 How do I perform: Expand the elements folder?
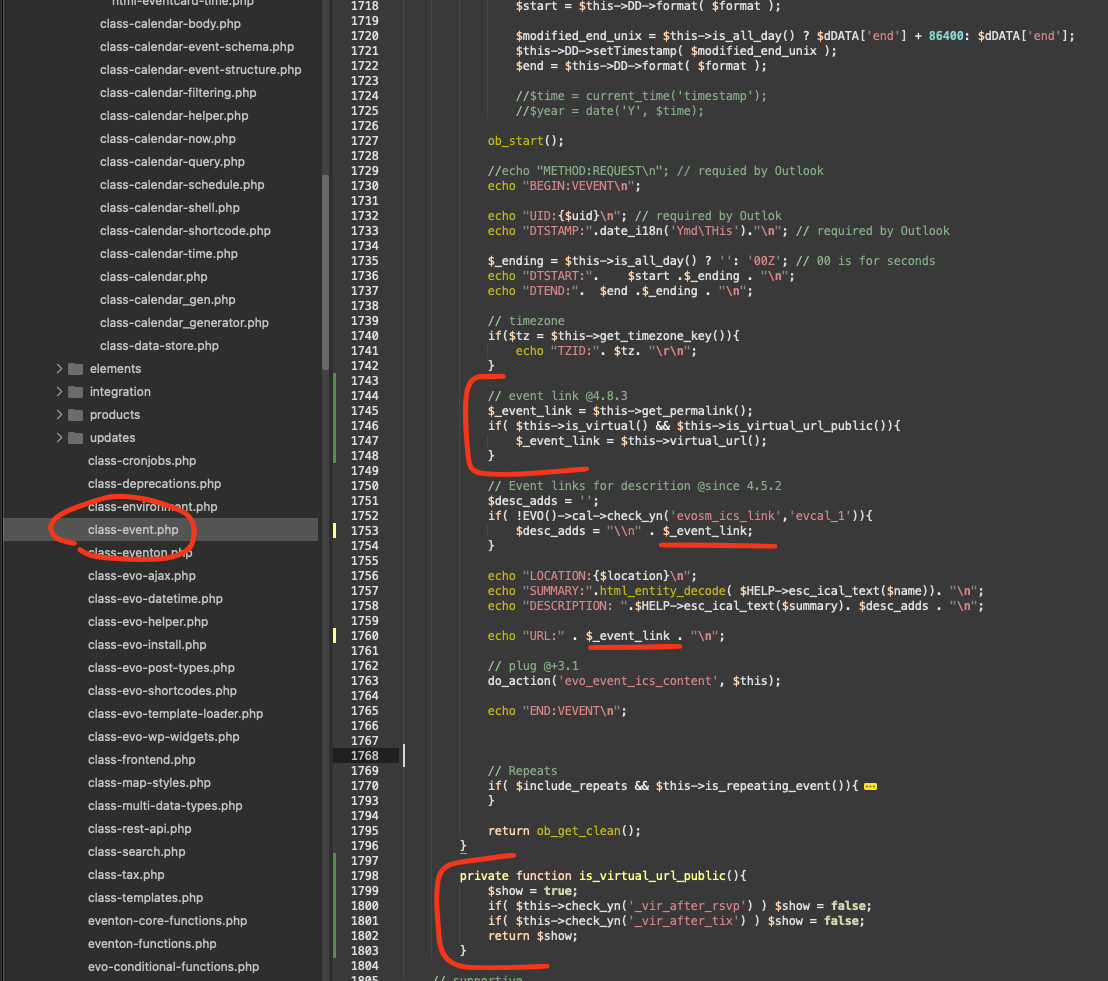point(59,369)
